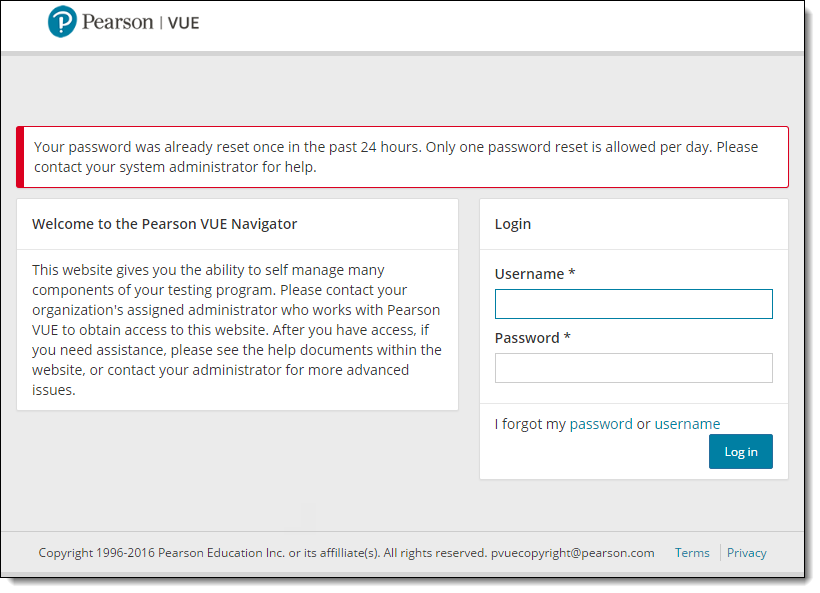Focus the Password input field
Viewport: 820px width, 593px height.
click(x=633, y=368)
